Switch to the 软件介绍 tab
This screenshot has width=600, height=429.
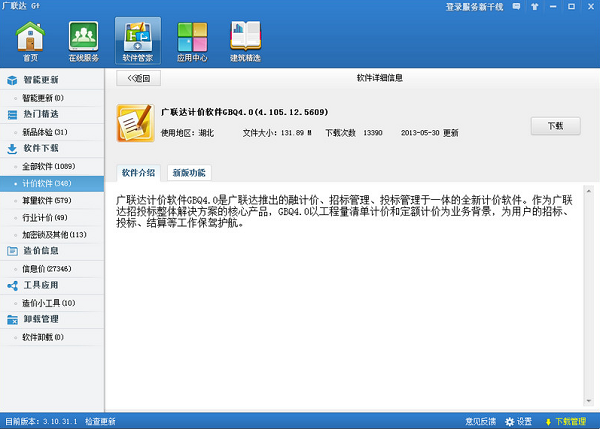[138, 172]
